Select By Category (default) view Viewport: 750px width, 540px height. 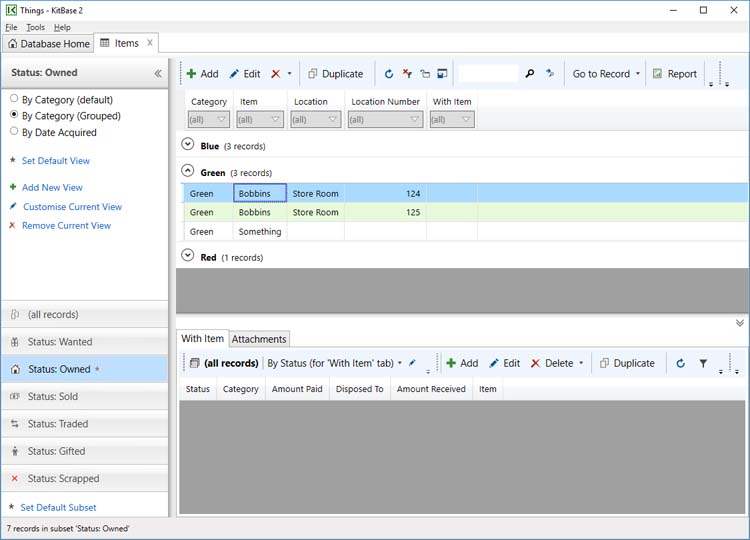[61, 99]
